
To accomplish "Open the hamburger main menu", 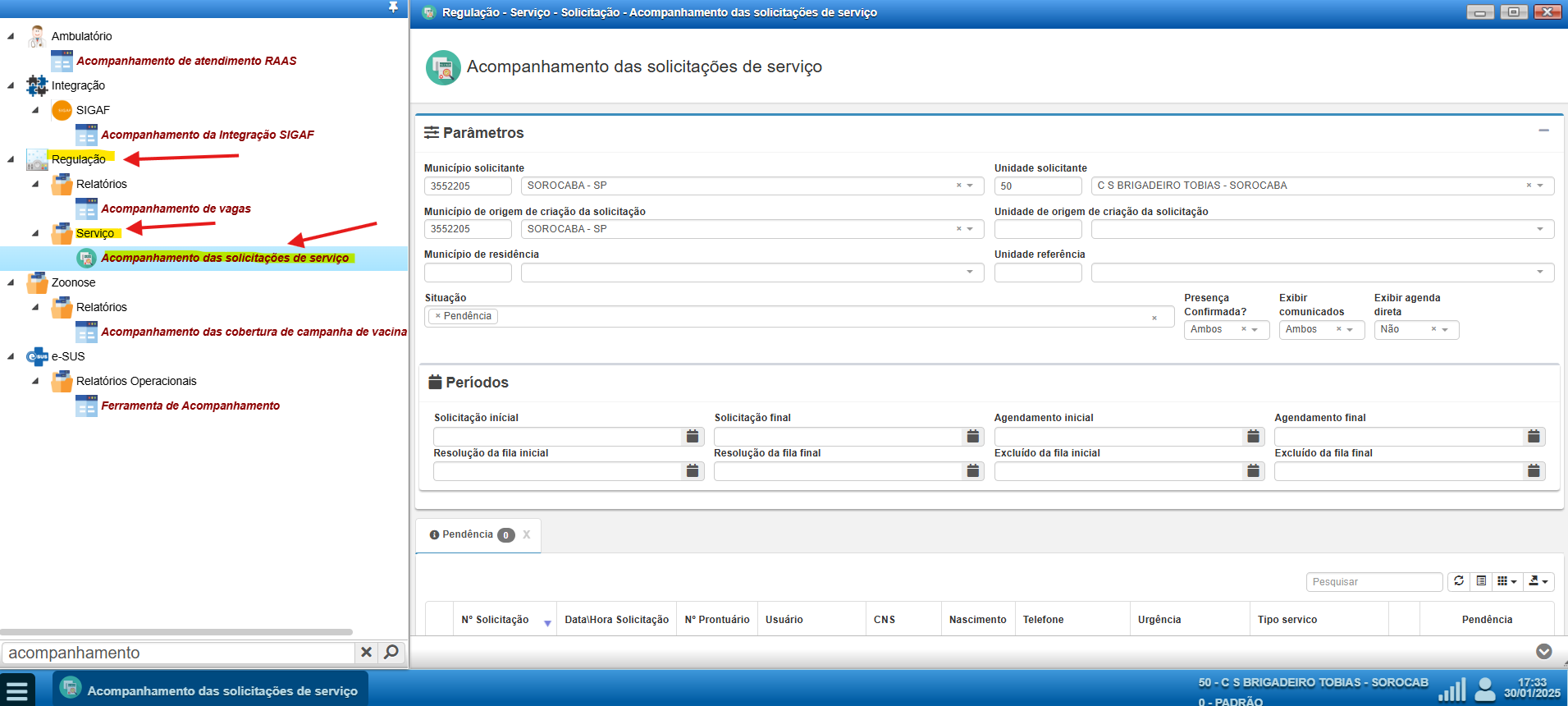I will (17, 690).
